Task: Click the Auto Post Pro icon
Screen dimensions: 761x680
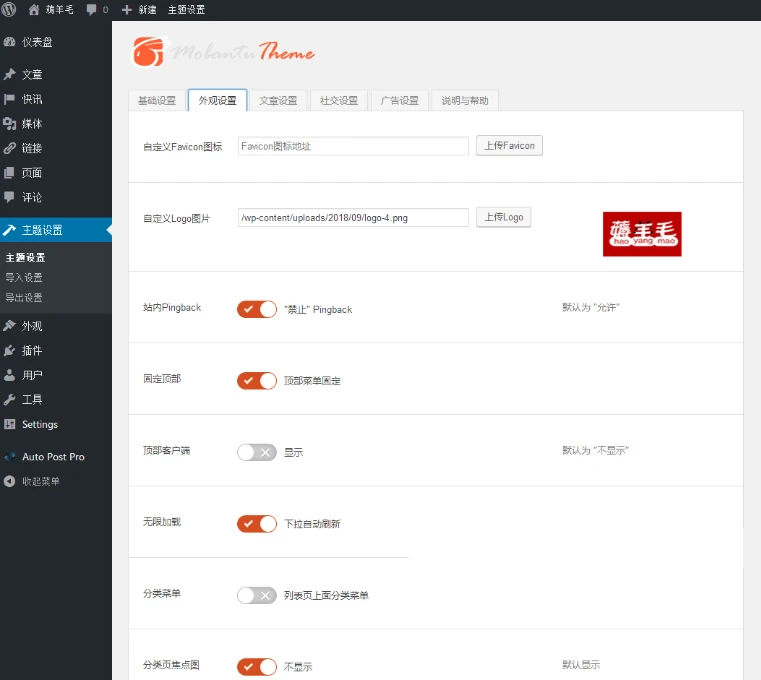Action: click(x=10, y=457)
